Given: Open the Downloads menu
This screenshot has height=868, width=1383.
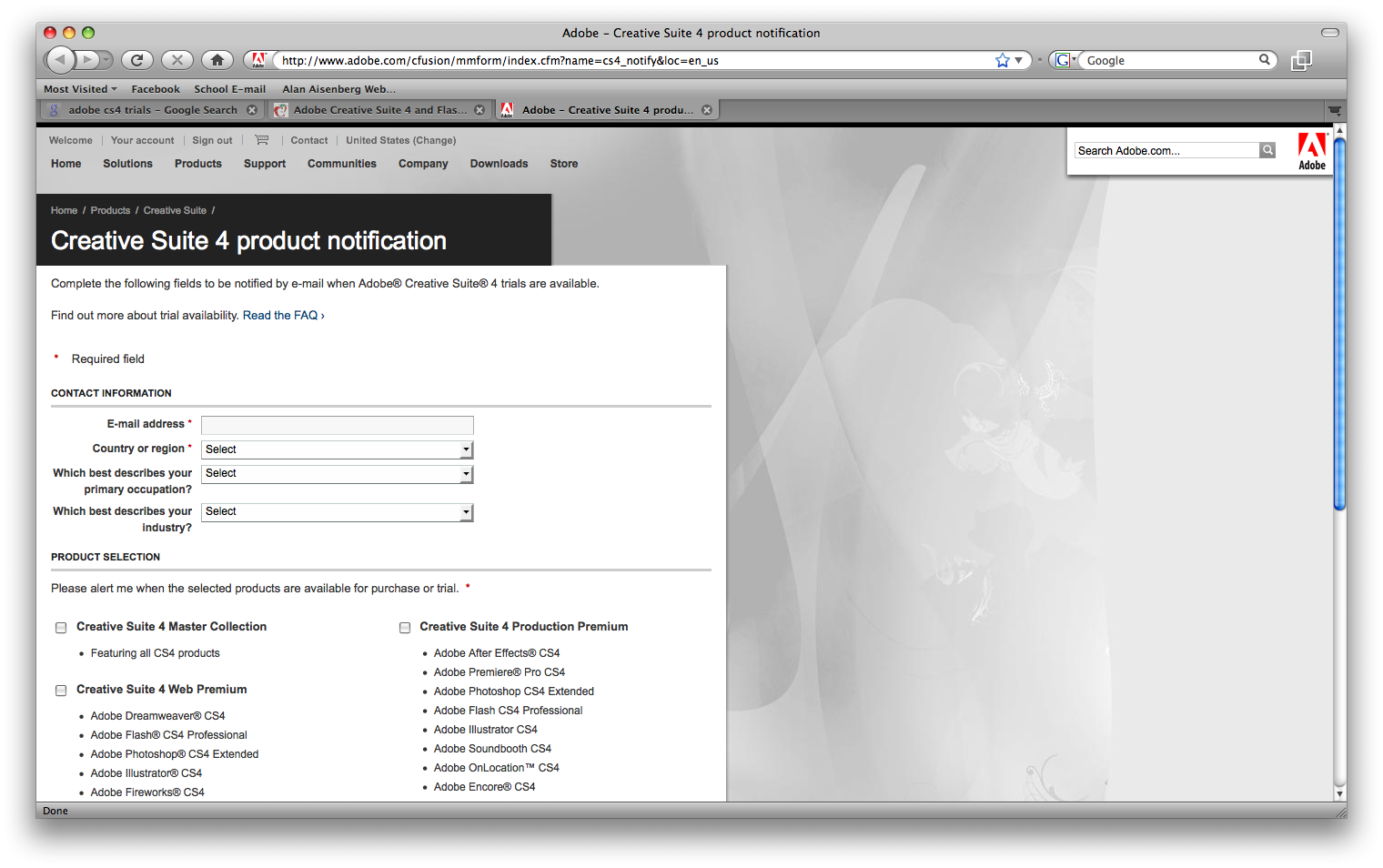Looking at the screenshot, I should point(499,164).
